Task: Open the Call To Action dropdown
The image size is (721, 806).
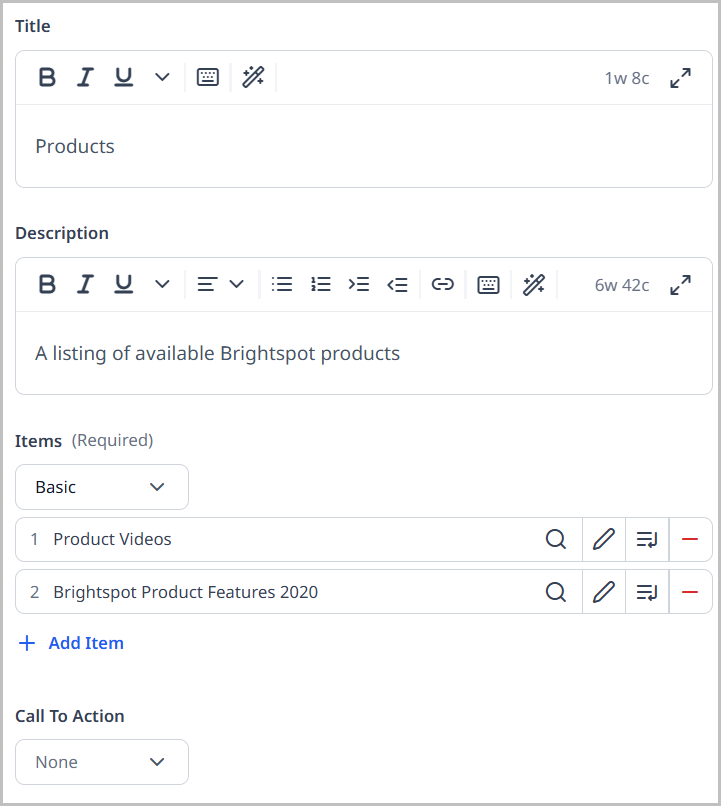Action: (101, 762)
